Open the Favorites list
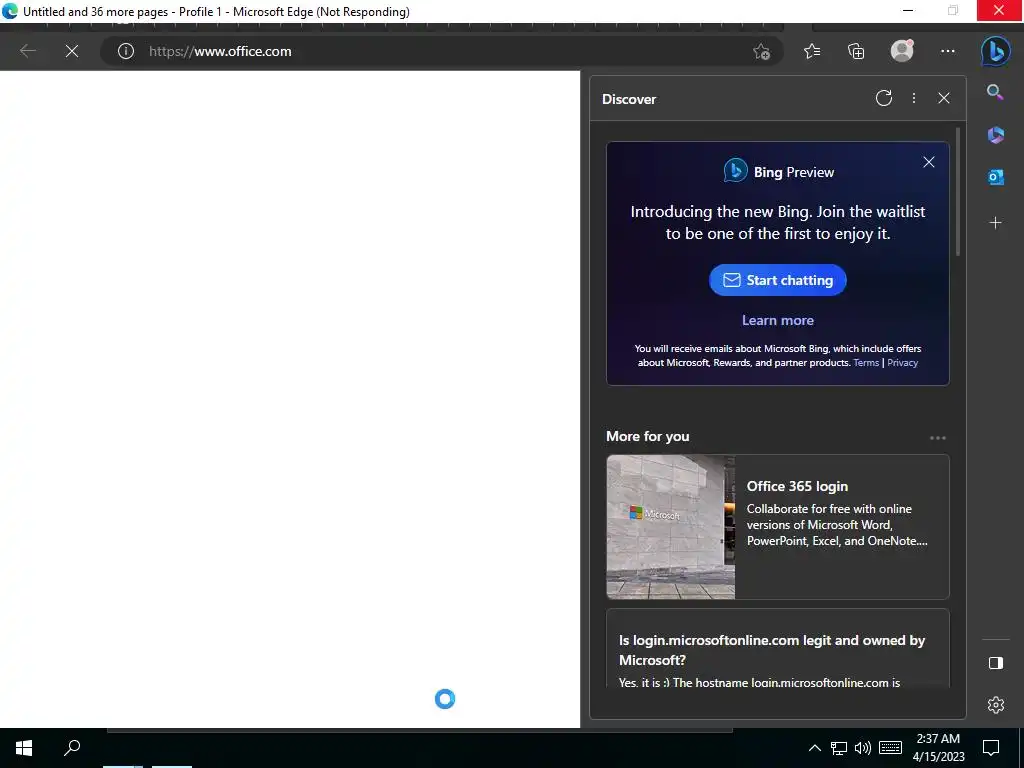The image size is (1024, 768). 812,51
